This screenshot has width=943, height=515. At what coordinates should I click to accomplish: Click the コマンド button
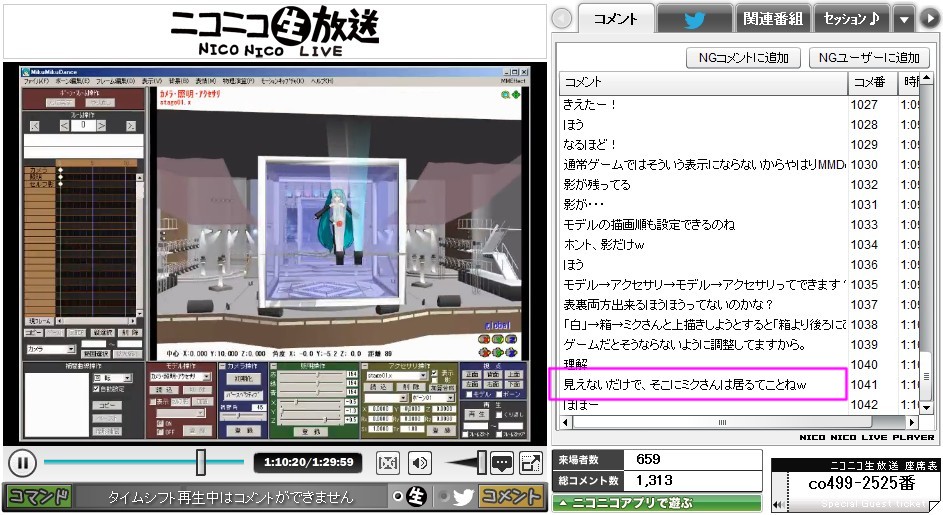[x=39, y=497]
